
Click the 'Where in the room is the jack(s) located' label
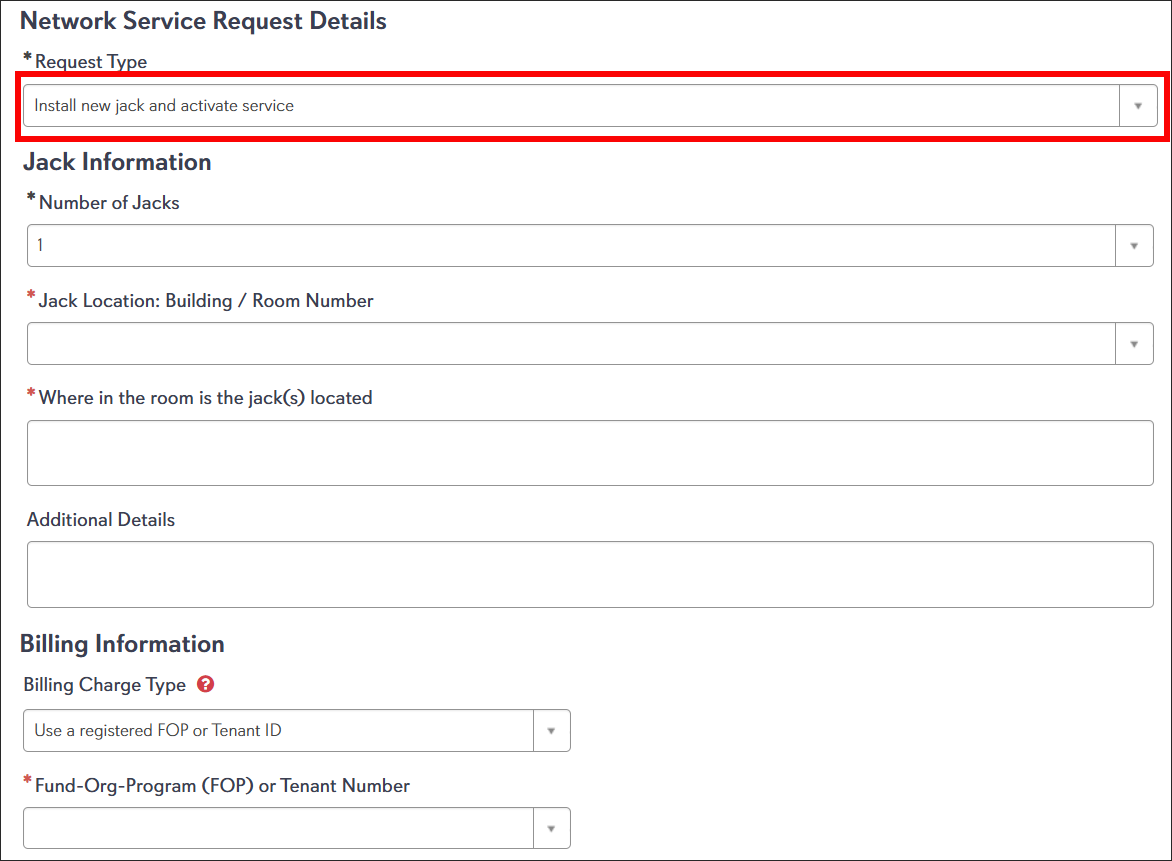[205, 398]
